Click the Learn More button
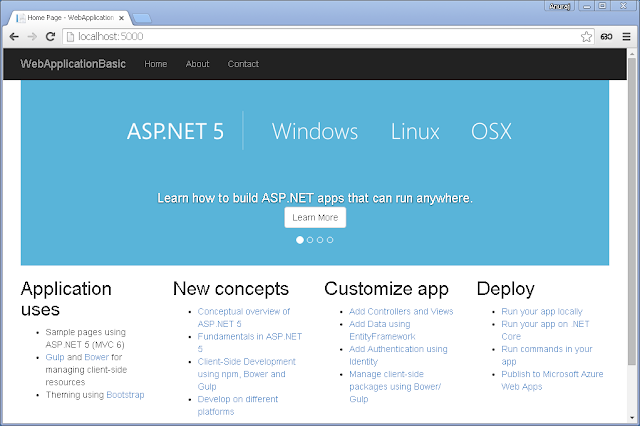The width and height of the screenshot is (640, 426). pyautogui.click(x=315, y=217)
